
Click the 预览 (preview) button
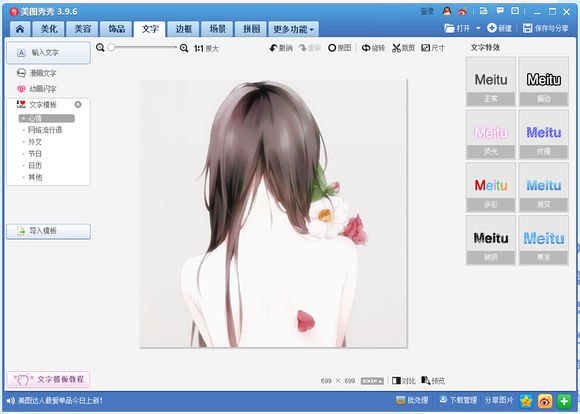[433, 381]
